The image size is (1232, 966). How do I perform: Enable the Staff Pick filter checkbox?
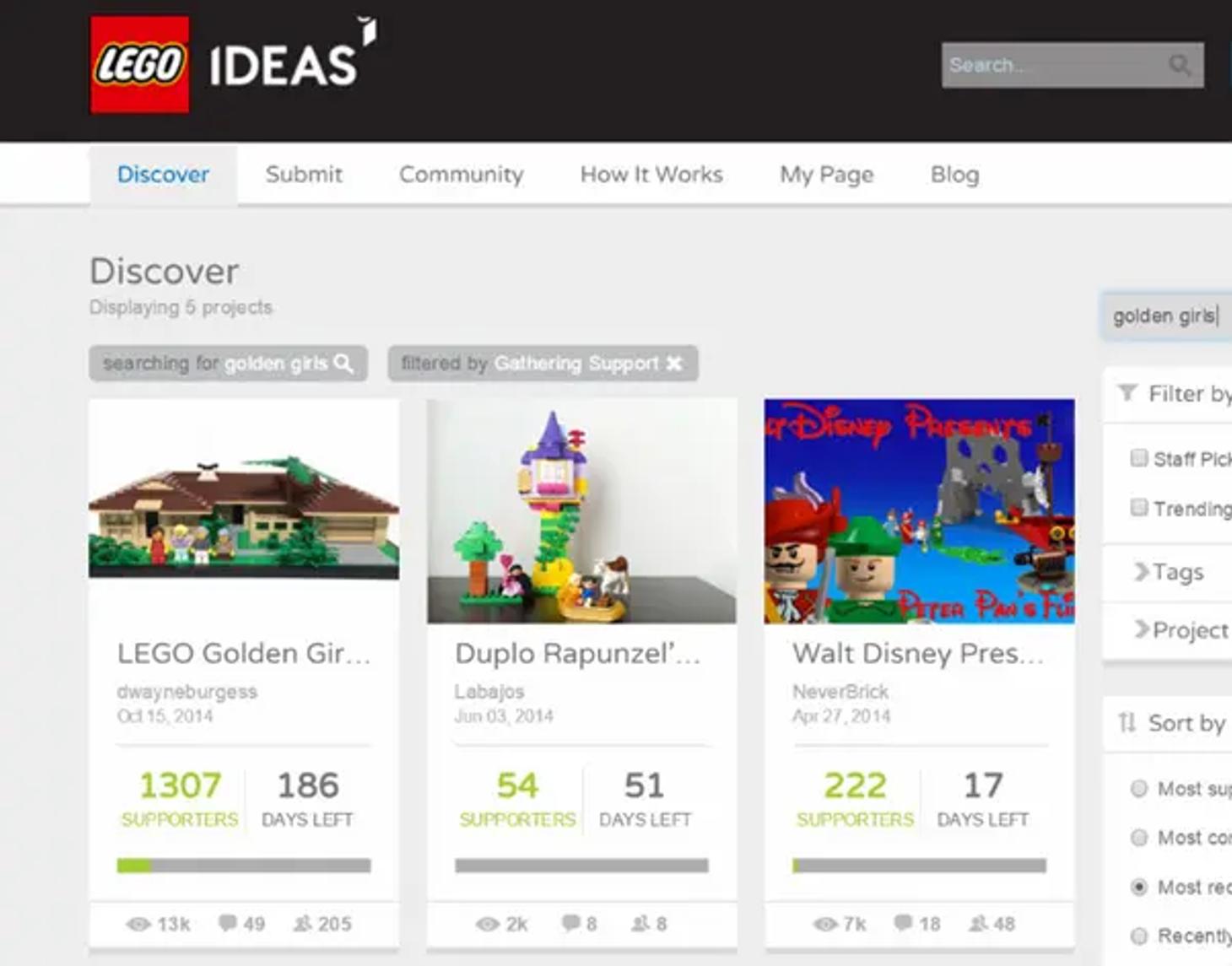(1139, 458)
